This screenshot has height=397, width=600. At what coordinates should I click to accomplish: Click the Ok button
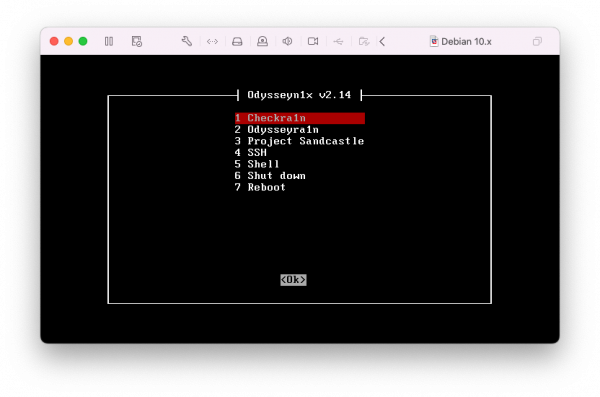point(293,280)
